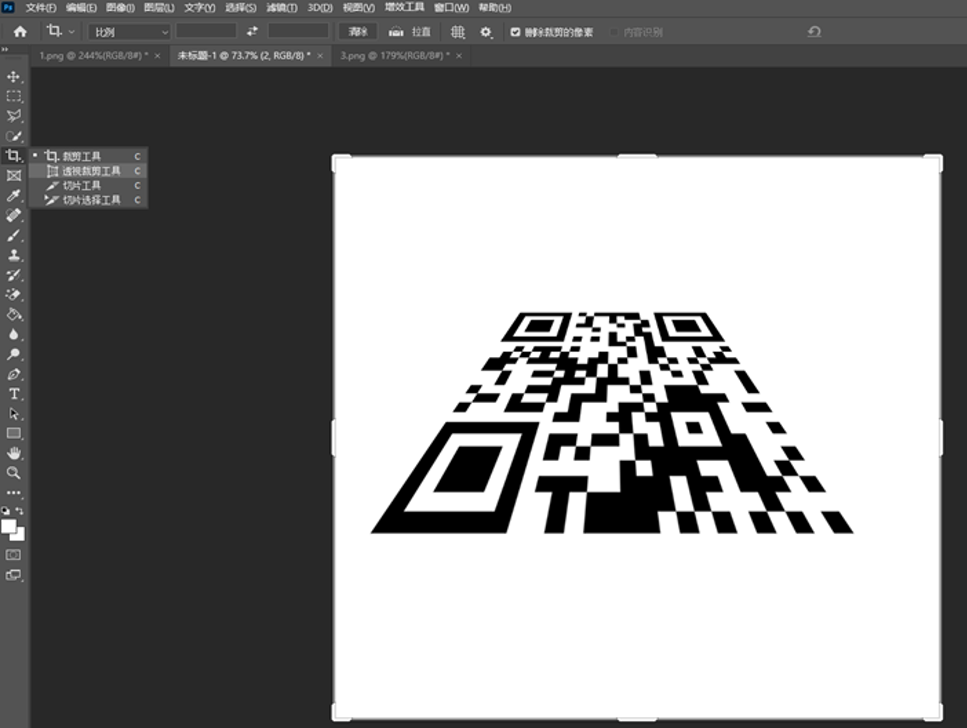Select the Dodge tool
Screen dimensions: 967x728
(x=14, y=354)
